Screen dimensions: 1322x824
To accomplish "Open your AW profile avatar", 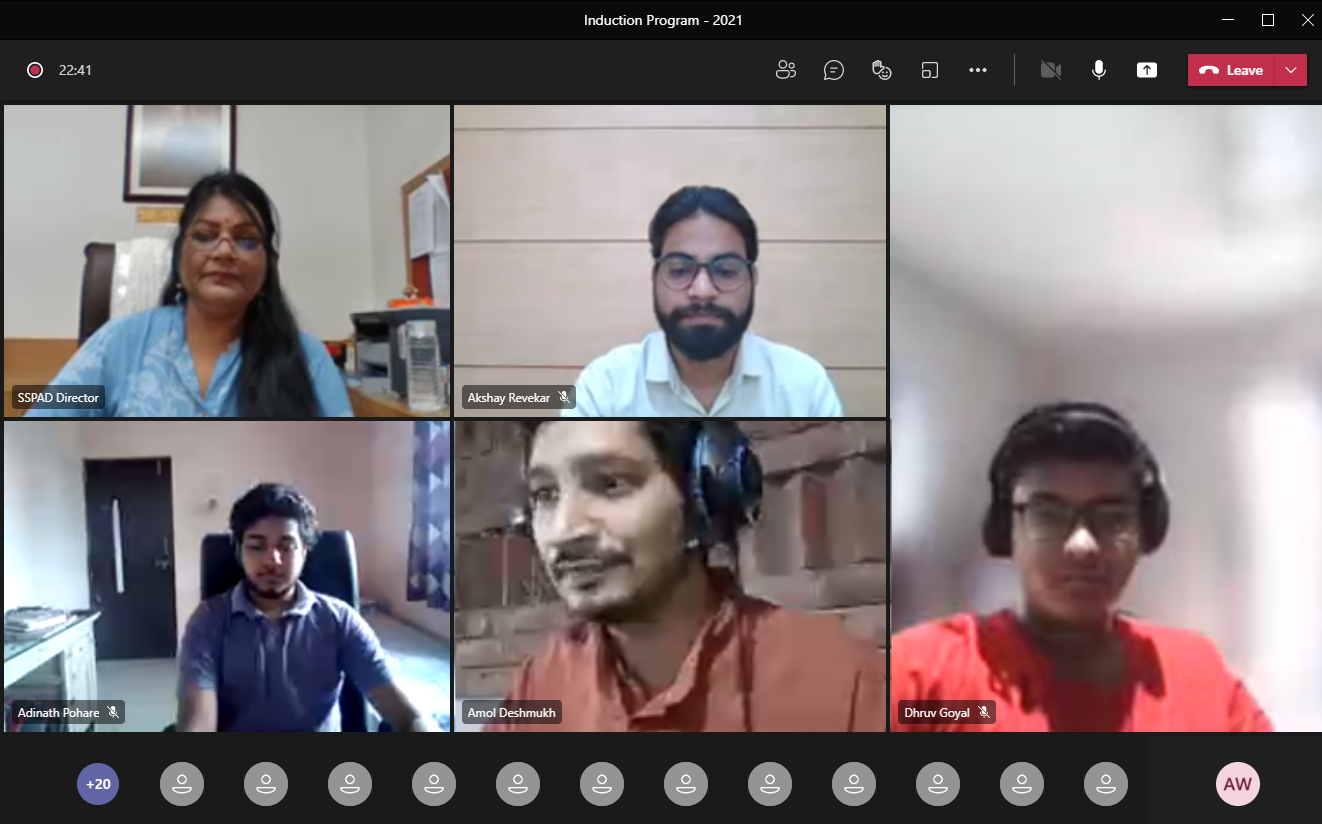I will pyautogui.click(x=1237, y=784).
